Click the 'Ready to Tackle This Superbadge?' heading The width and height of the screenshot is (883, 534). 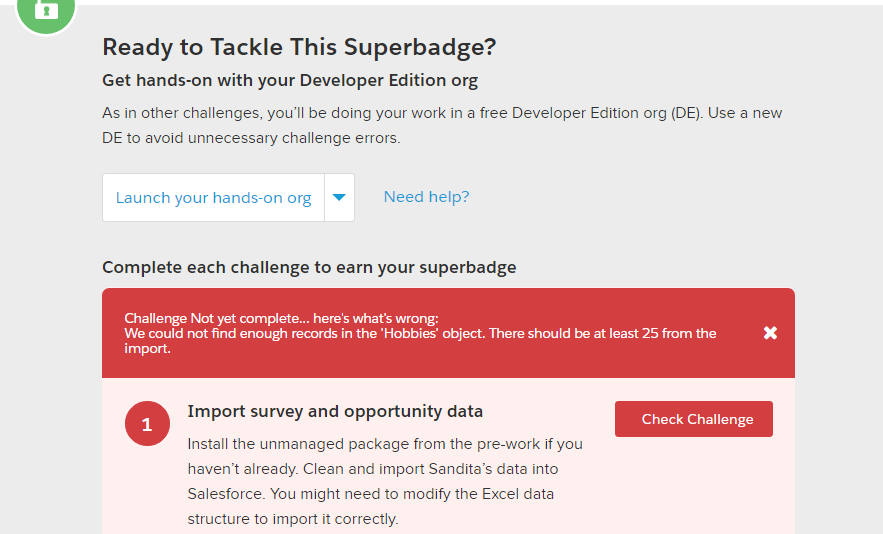coord(299,47)
